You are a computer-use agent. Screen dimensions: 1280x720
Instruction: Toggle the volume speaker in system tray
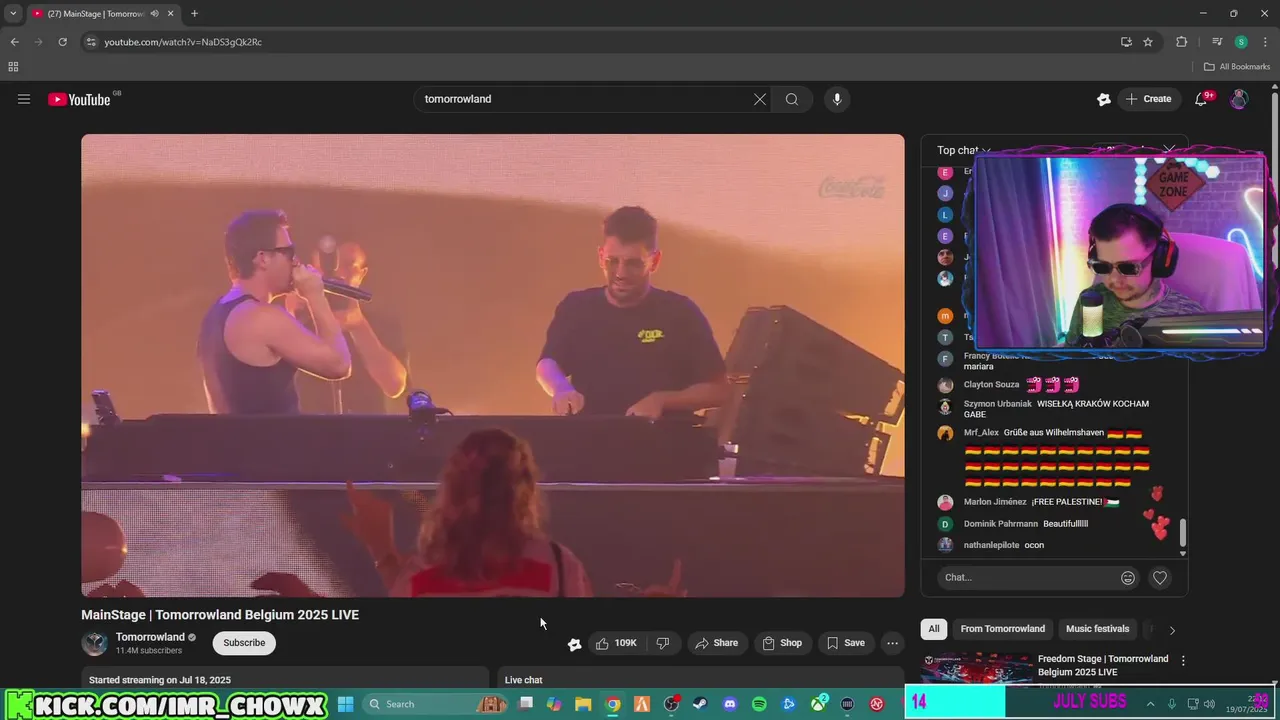click(1209, 704)
